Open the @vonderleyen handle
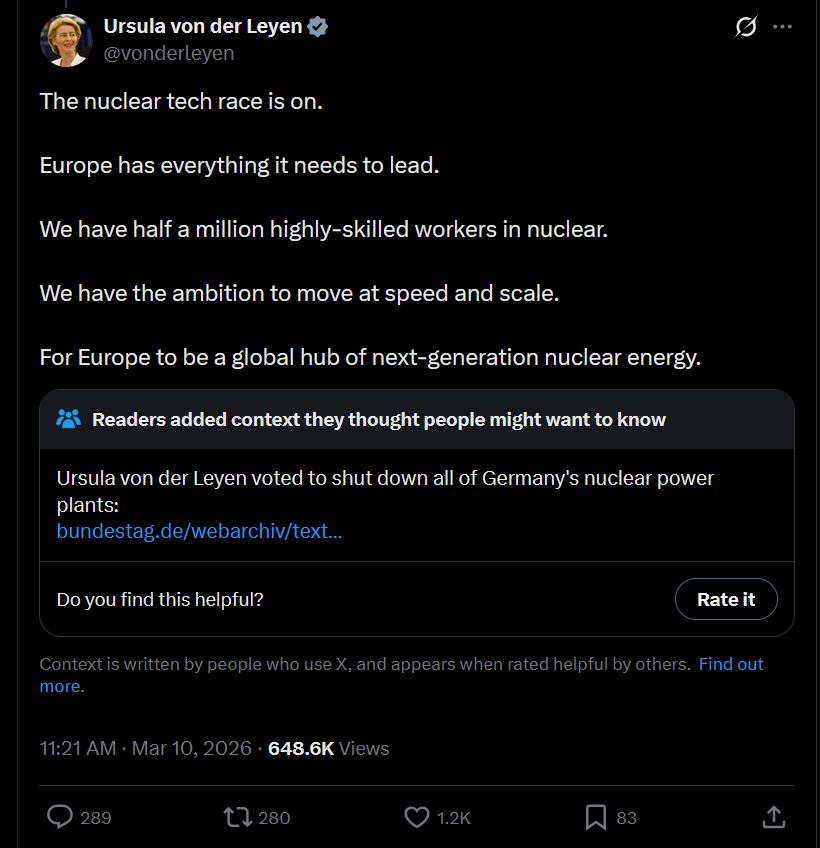The image size is (820, 848). pyautogui.click(x=169, y=53)
